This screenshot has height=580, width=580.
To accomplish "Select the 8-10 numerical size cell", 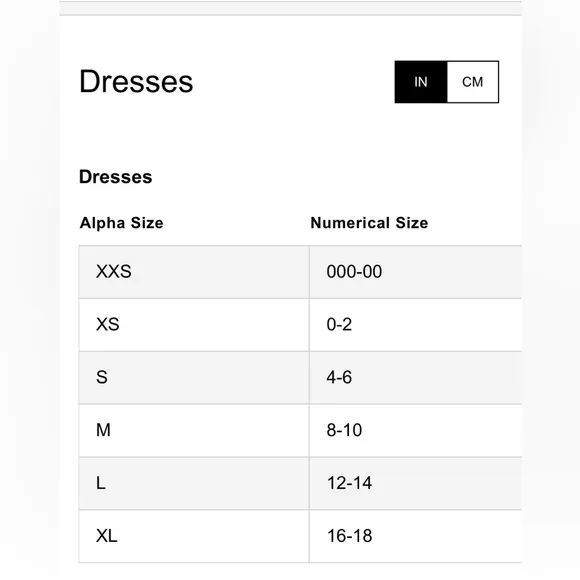I will (415, 431).
